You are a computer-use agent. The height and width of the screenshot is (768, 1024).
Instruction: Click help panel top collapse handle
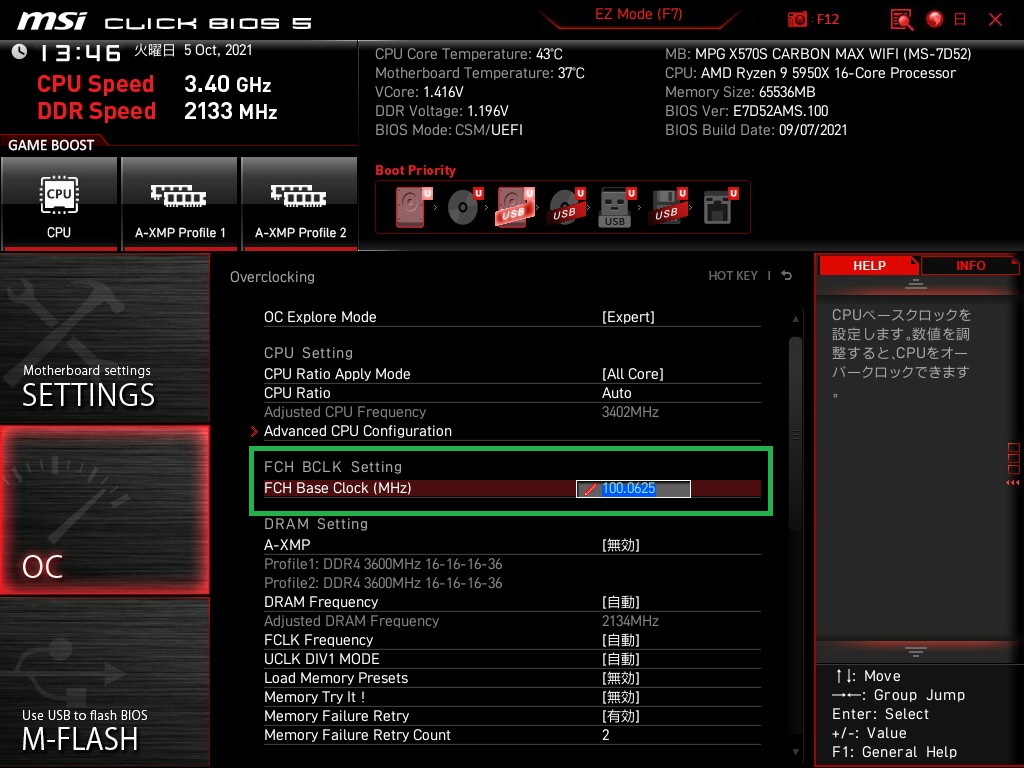click(916, 283)
